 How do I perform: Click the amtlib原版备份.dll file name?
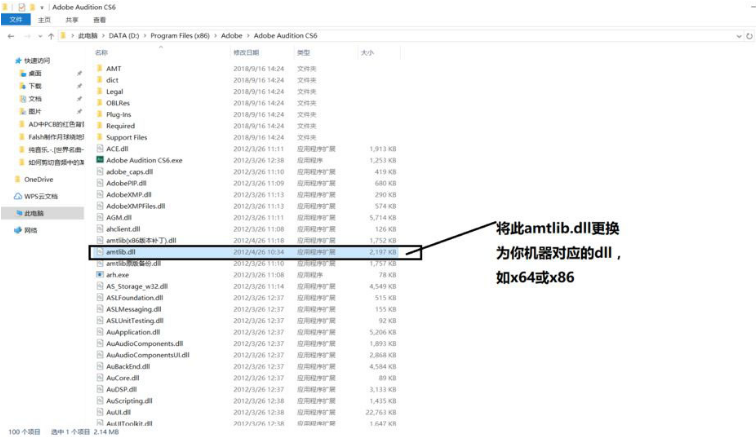(134, 263)
